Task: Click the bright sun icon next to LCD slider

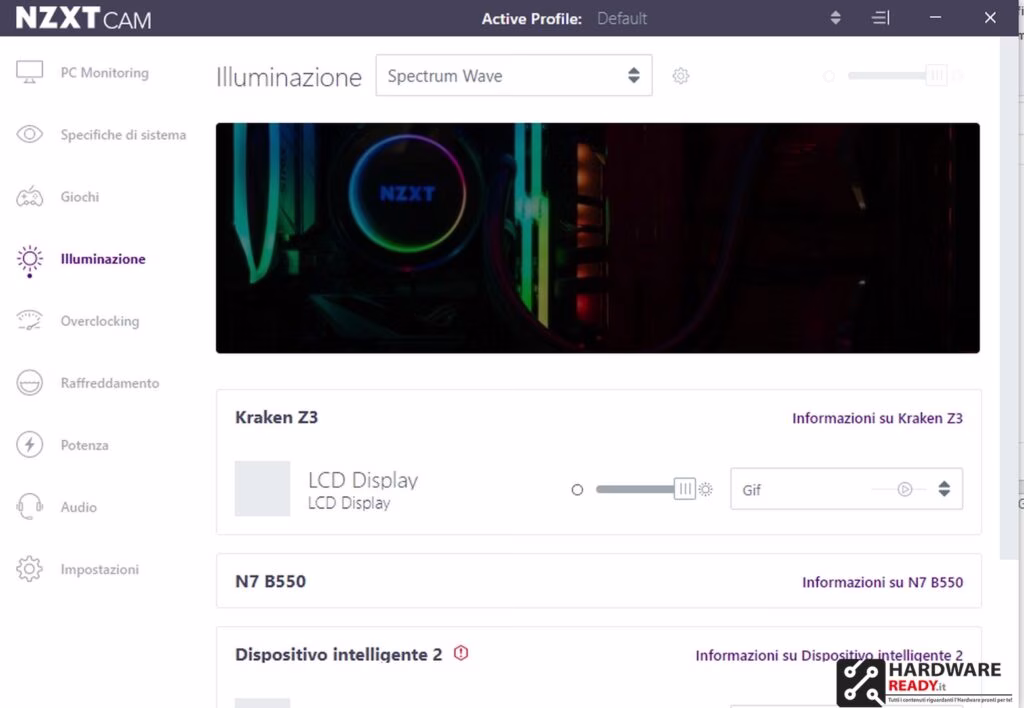Action: click(x=705, y=489)
